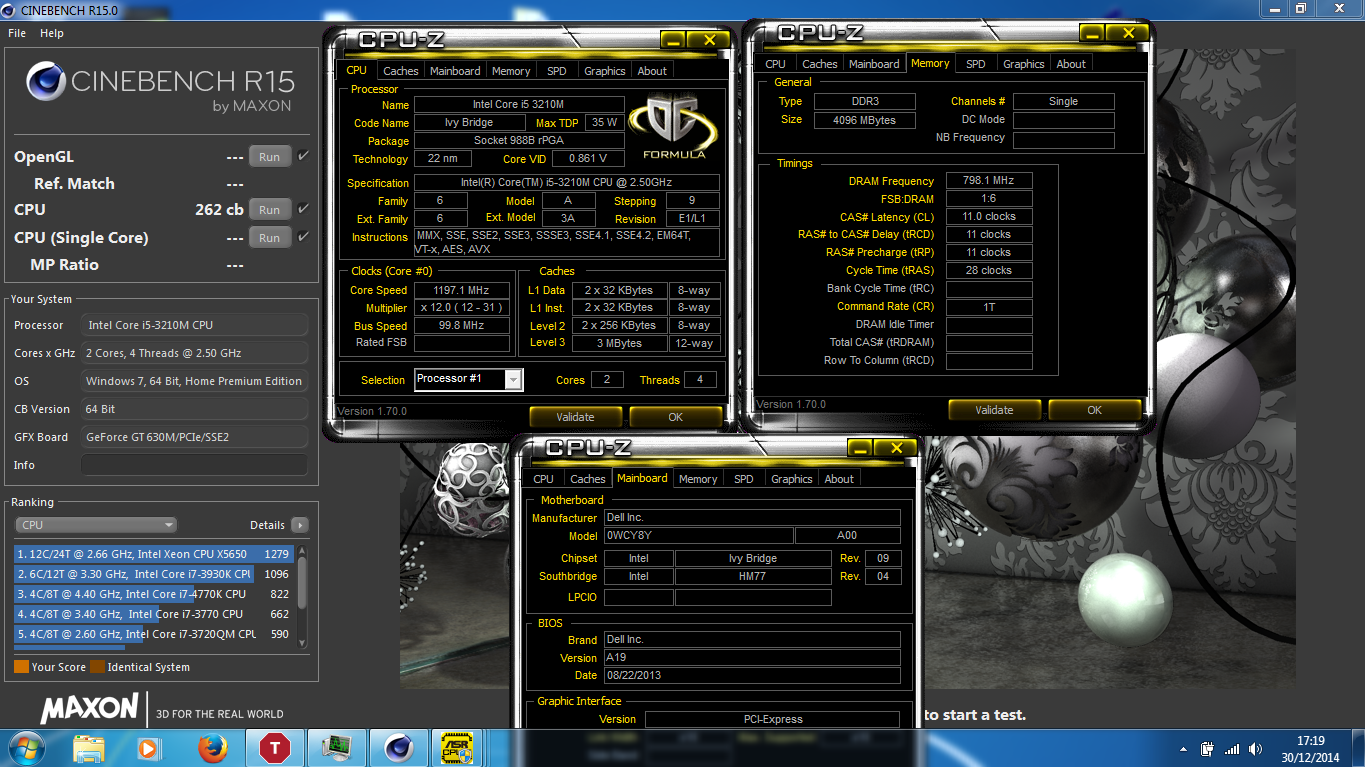Open Windows Explorer from the taskbar
This screenshot has height=767, width=1365.
[x=89, y=747]
